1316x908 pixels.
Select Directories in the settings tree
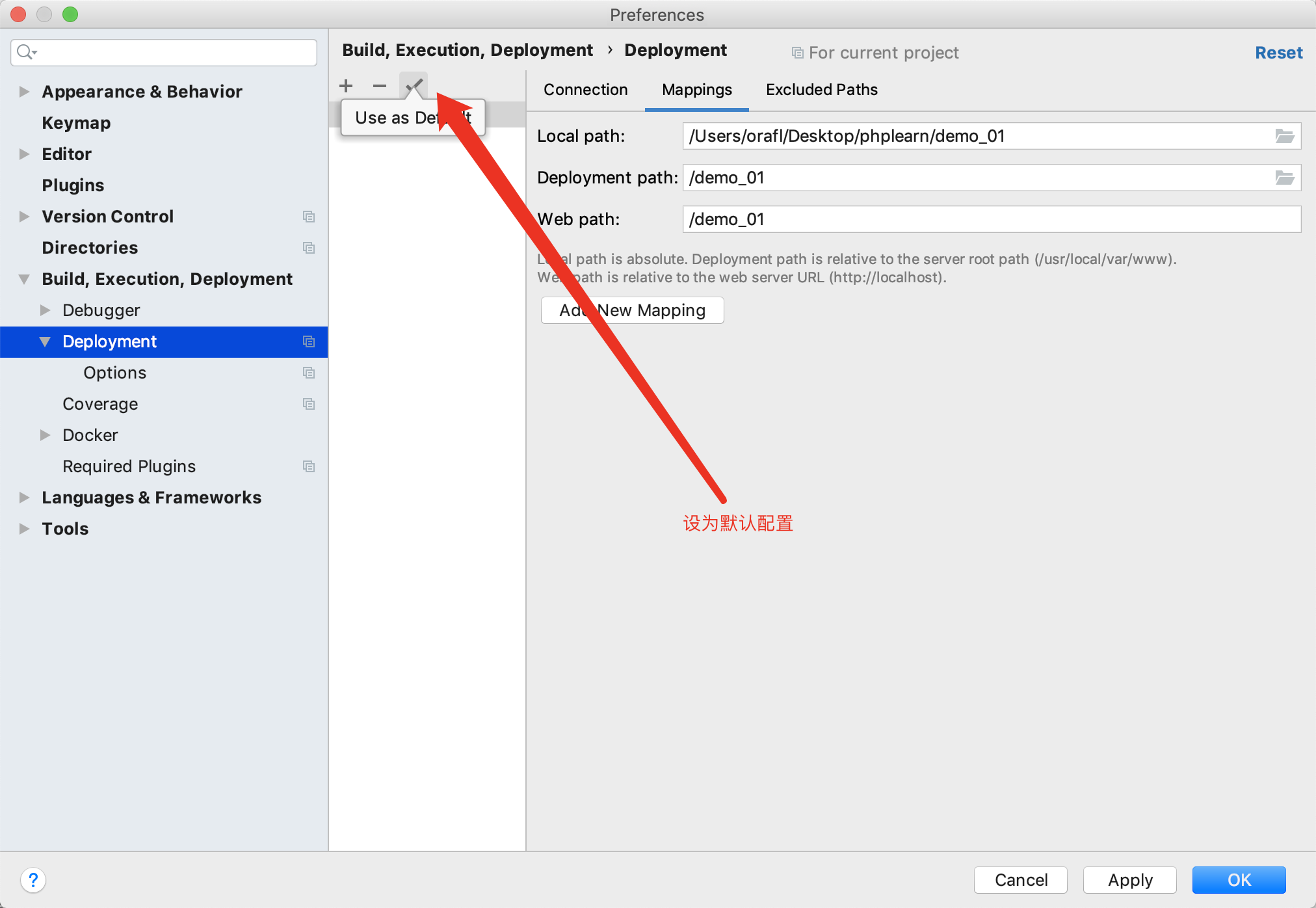(x=90, y=248)
